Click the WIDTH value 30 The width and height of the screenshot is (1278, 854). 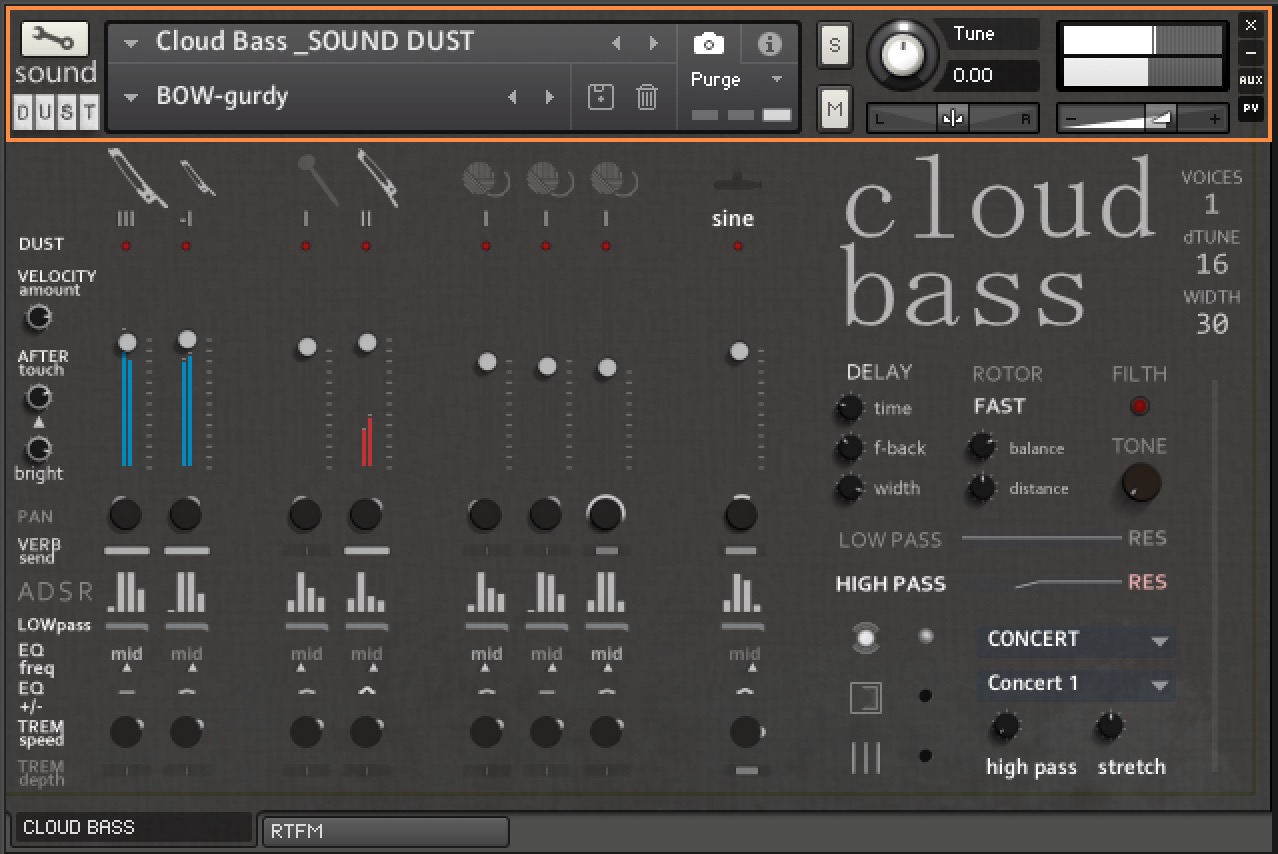tap(1211, 324)
